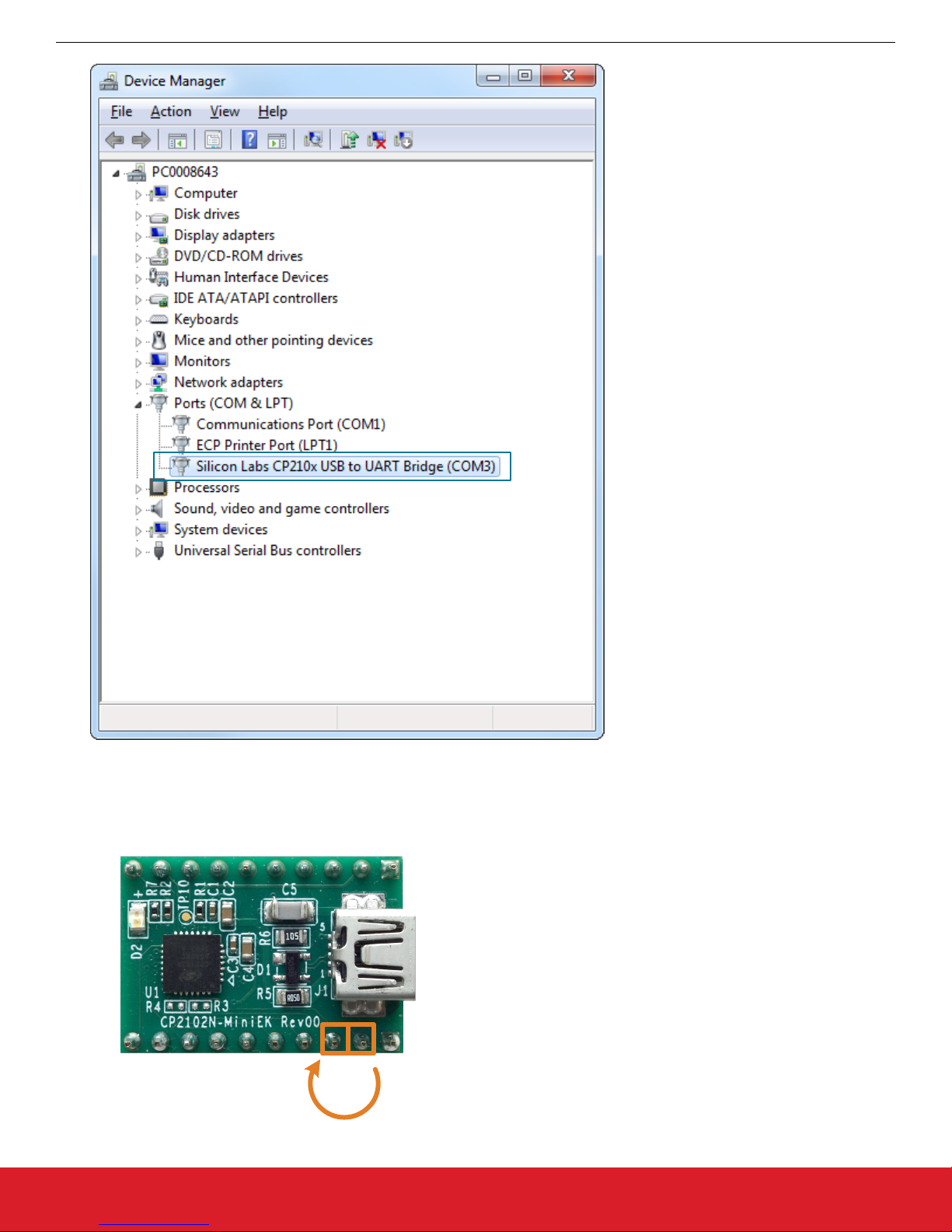This screenshot has width=952, height=1232.
Task: Open the View menu
Action: 225,112
